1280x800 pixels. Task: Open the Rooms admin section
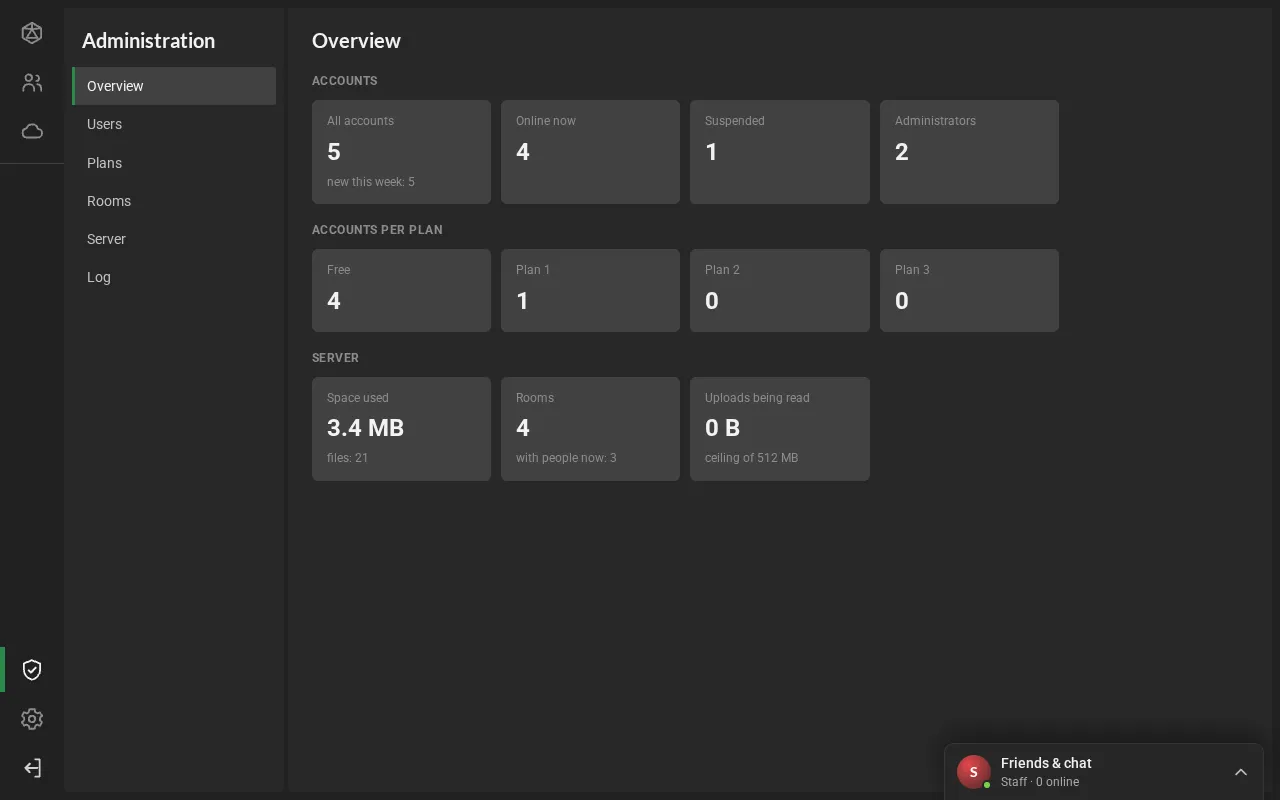(174, 201)
